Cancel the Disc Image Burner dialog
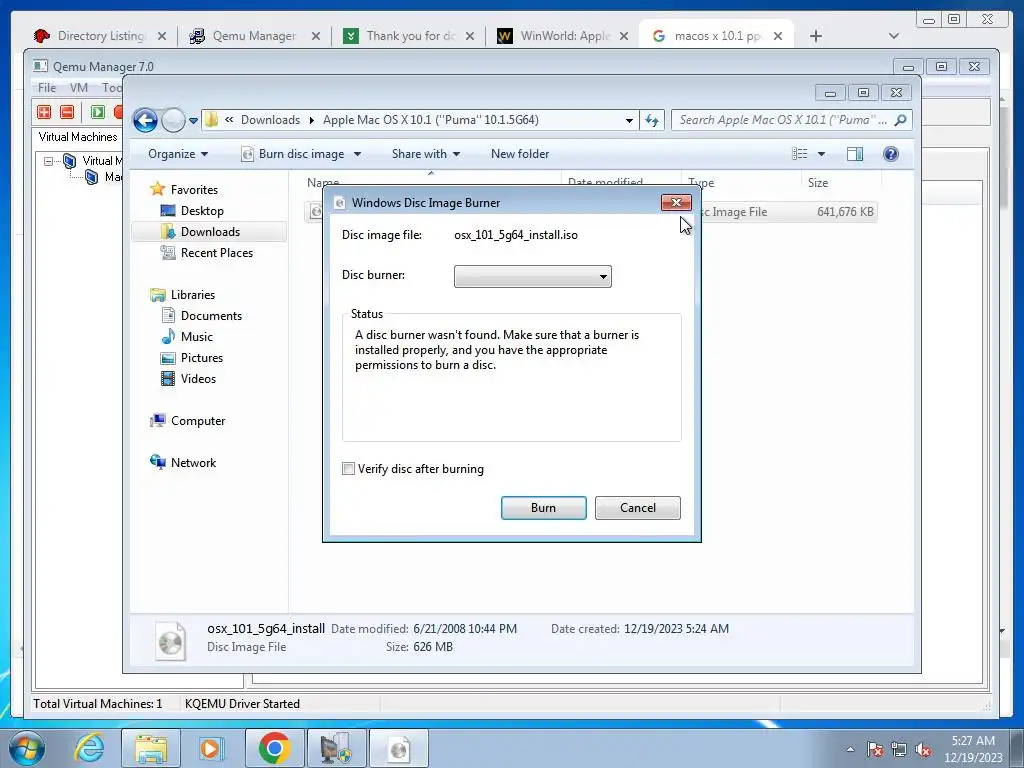Image resolution: width=1024 pixels, height=768 pixels. click(637, 508)
